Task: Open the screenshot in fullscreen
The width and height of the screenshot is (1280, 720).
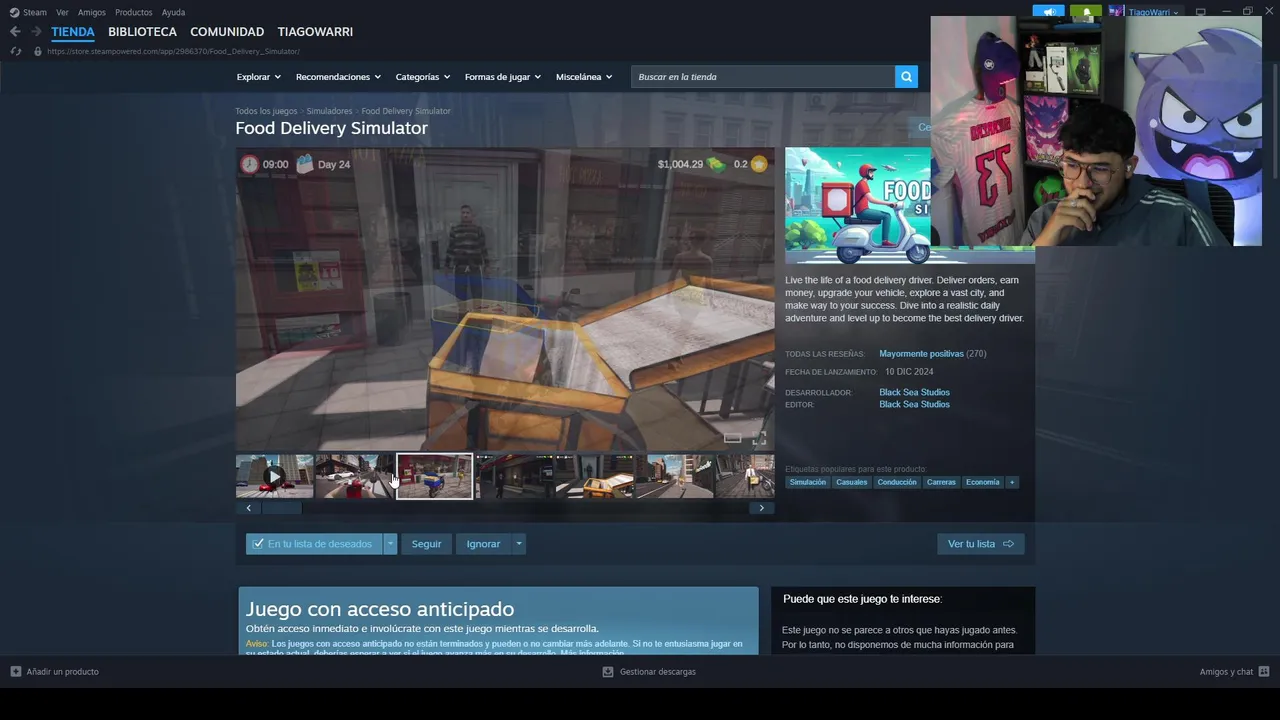Action: click(x=759, y=438)
